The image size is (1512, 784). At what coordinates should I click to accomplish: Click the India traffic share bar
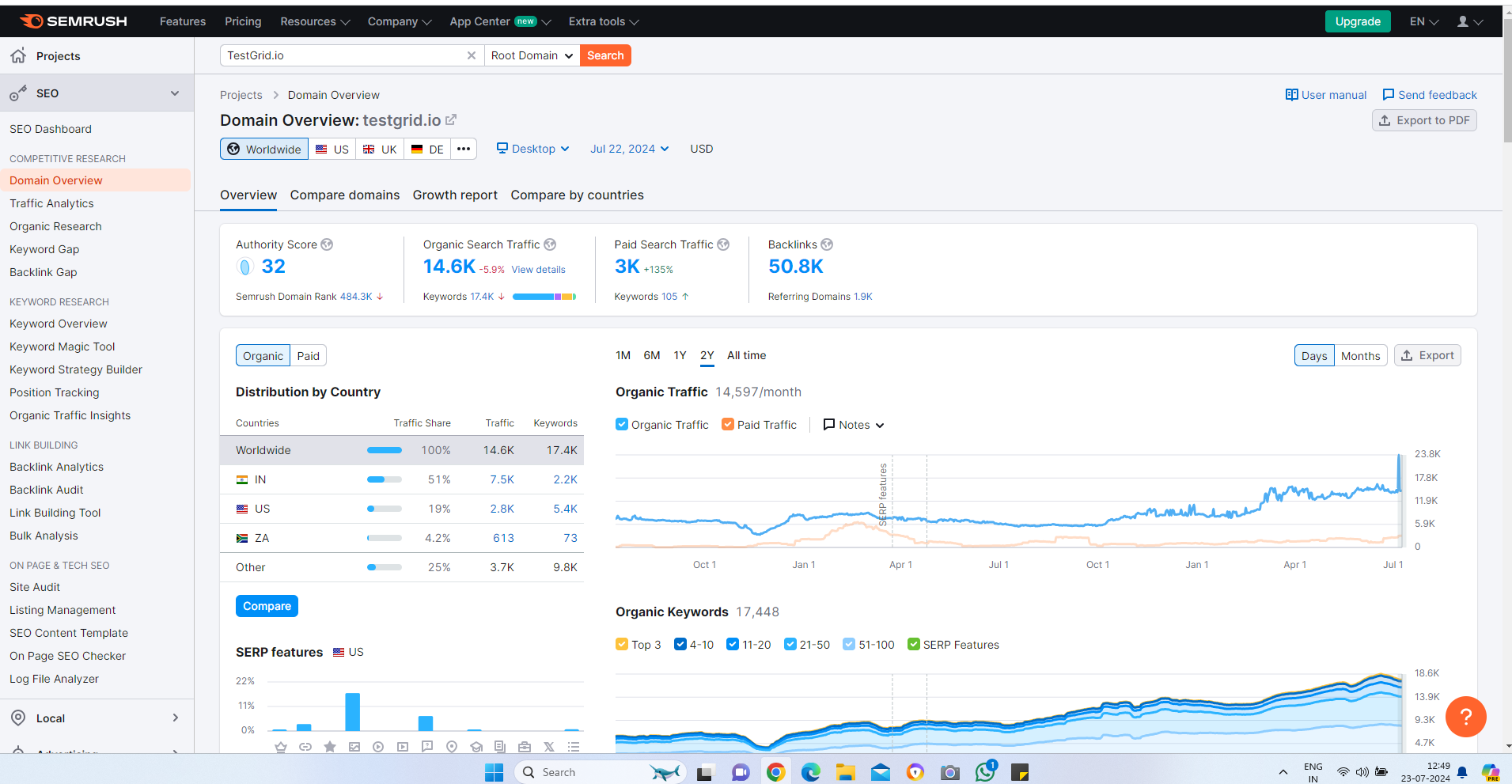point(385,479)
